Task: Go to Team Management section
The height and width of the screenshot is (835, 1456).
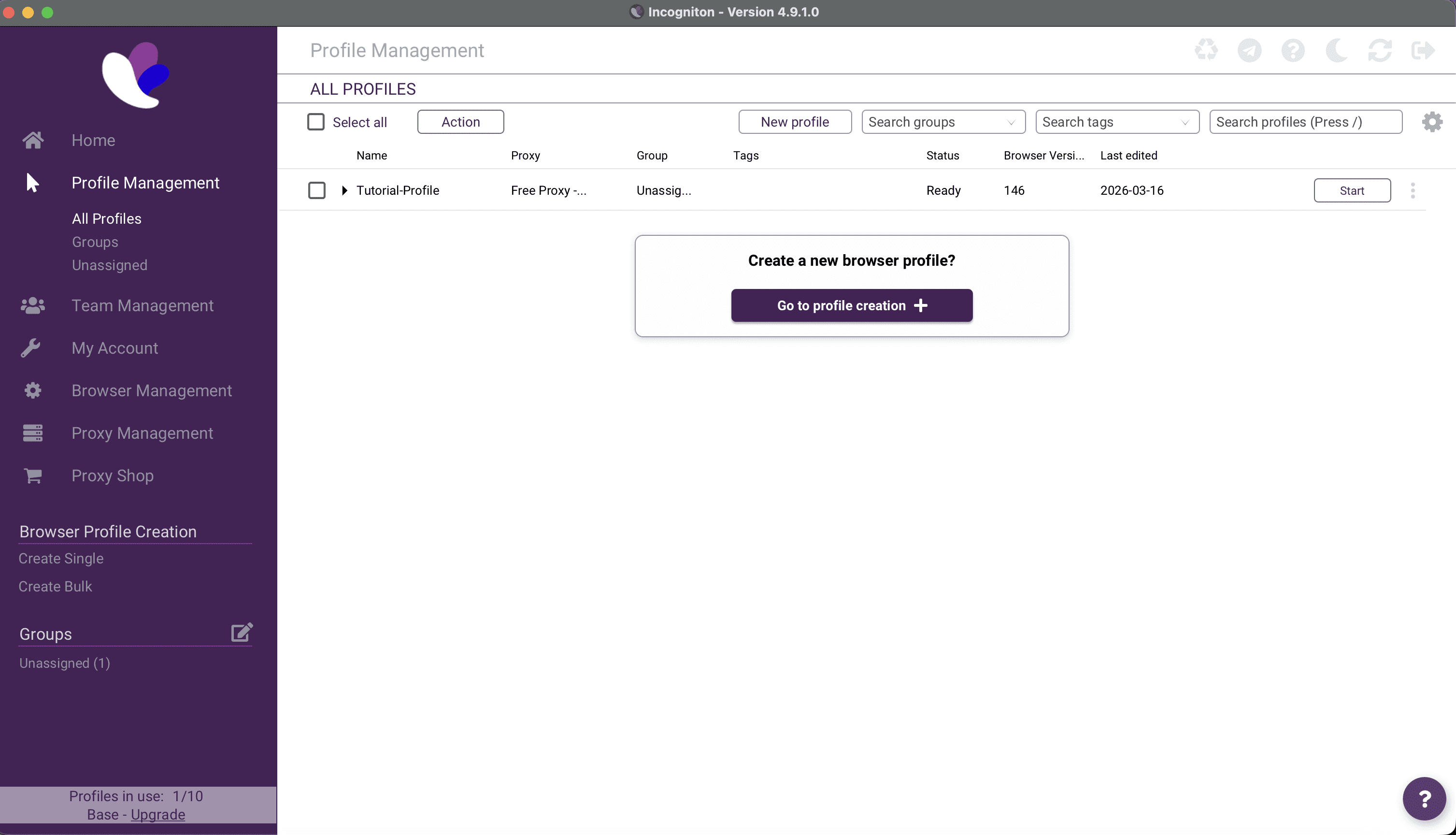Action: click(142, 306)
